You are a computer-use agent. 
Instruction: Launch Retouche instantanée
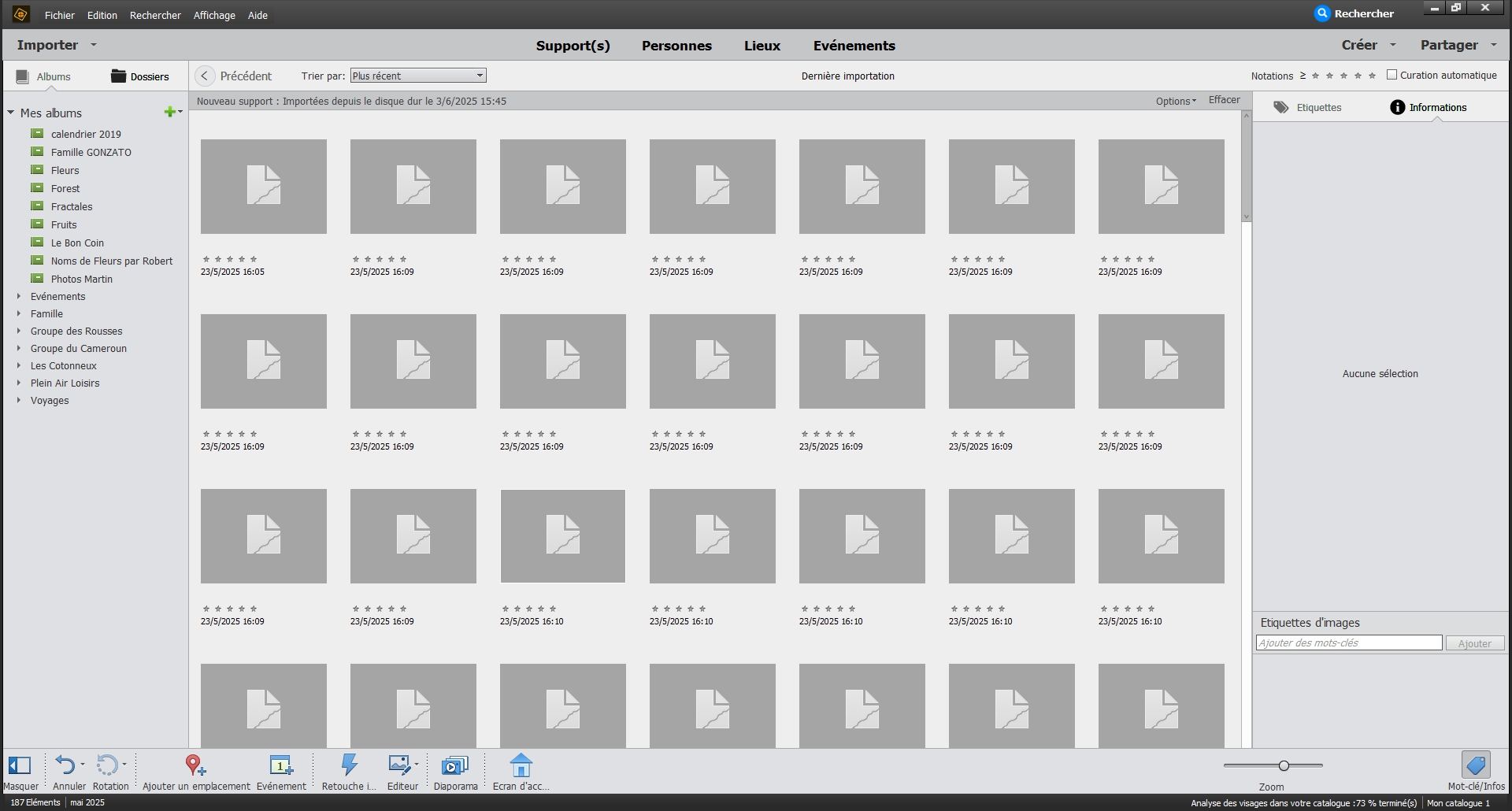(x=349, y=768)
